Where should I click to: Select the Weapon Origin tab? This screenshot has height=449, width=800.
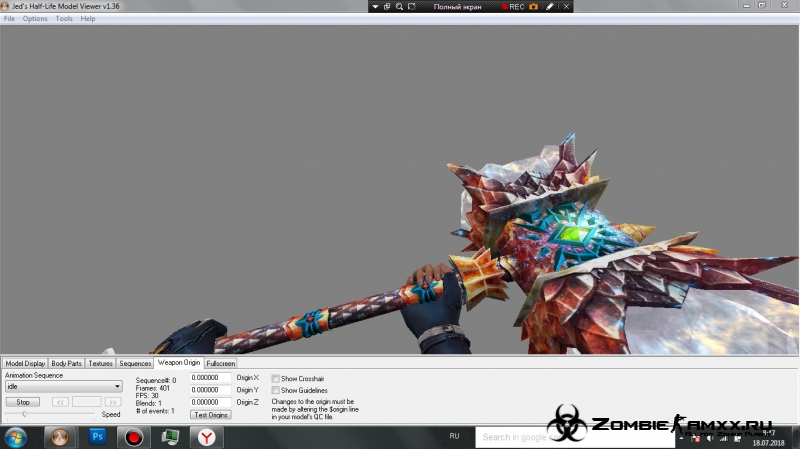(x=179, y=362)
